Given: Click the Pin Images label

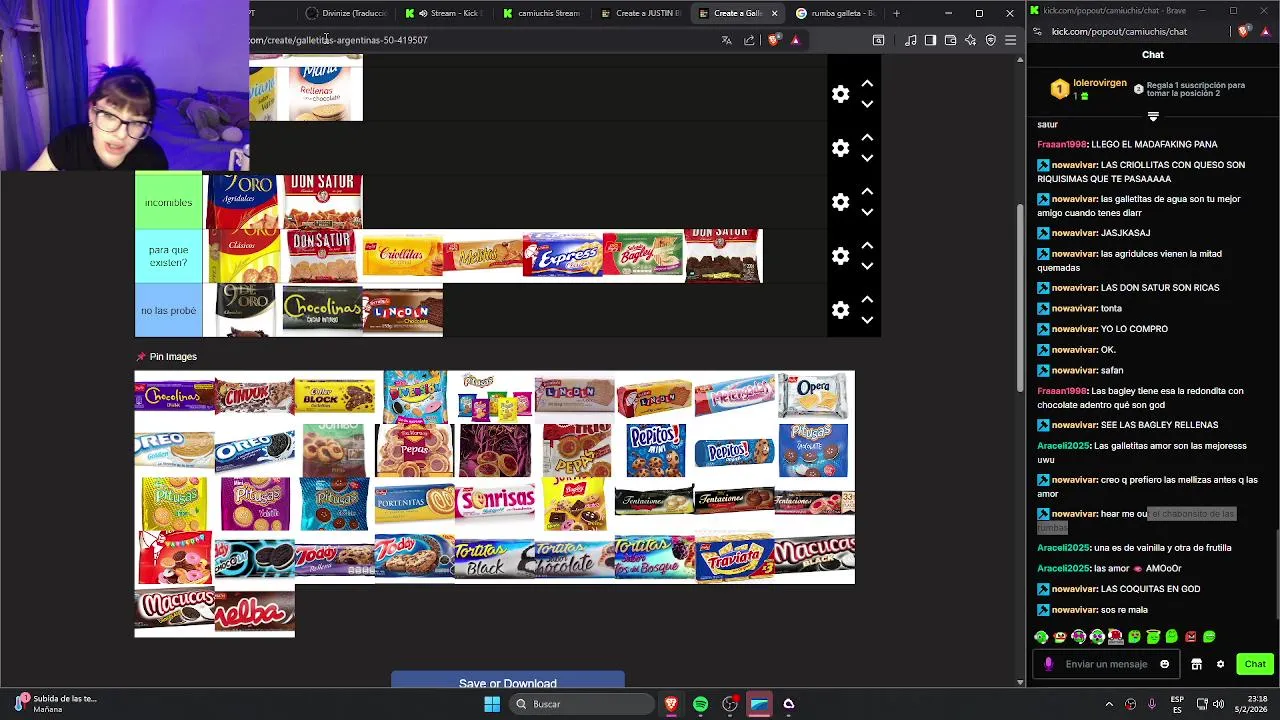Looking at the screenshot, I should 173,357.
